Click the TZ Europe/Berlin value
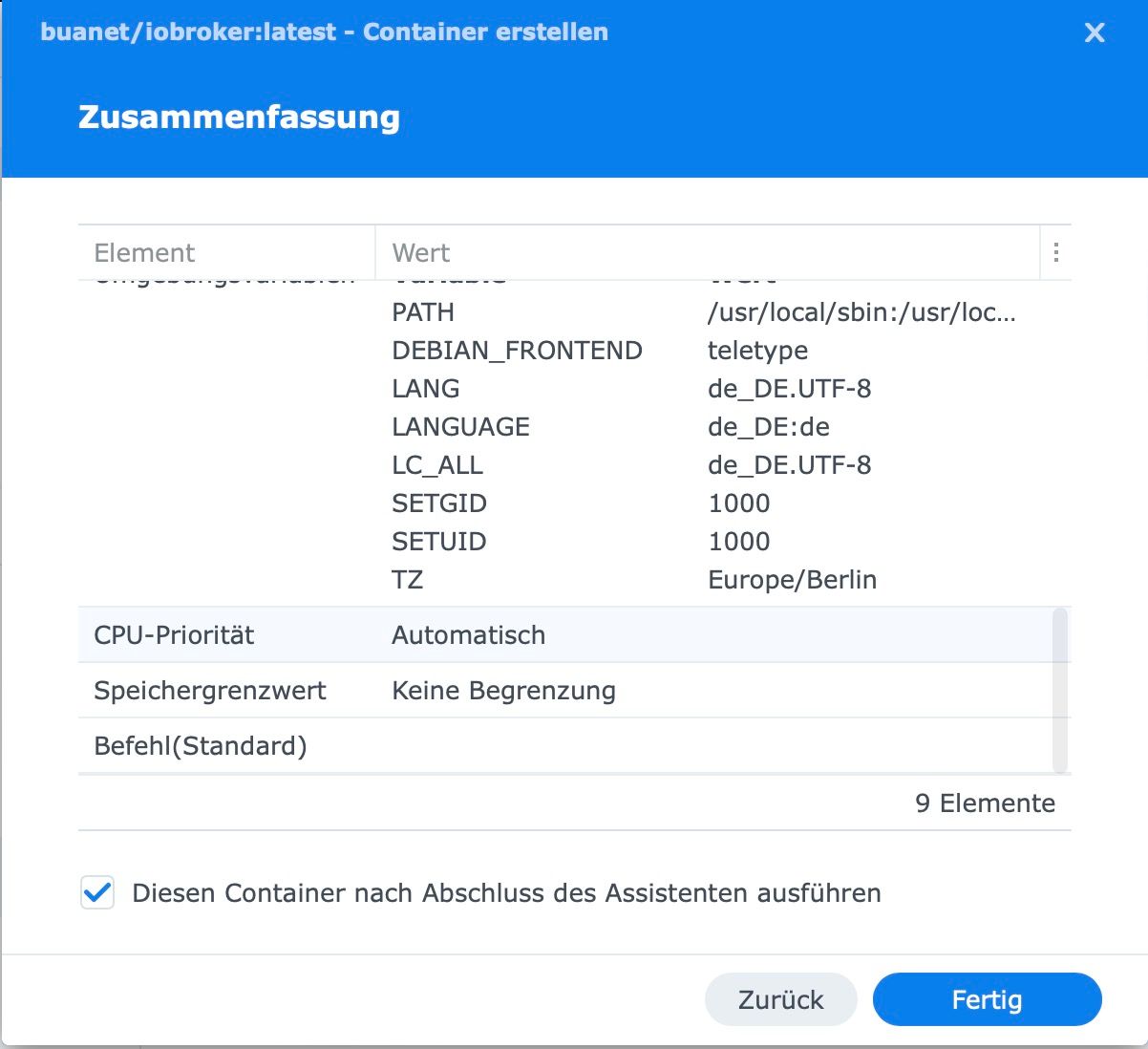Viewport: 1148px width, 1049px height. click(792, 580)
